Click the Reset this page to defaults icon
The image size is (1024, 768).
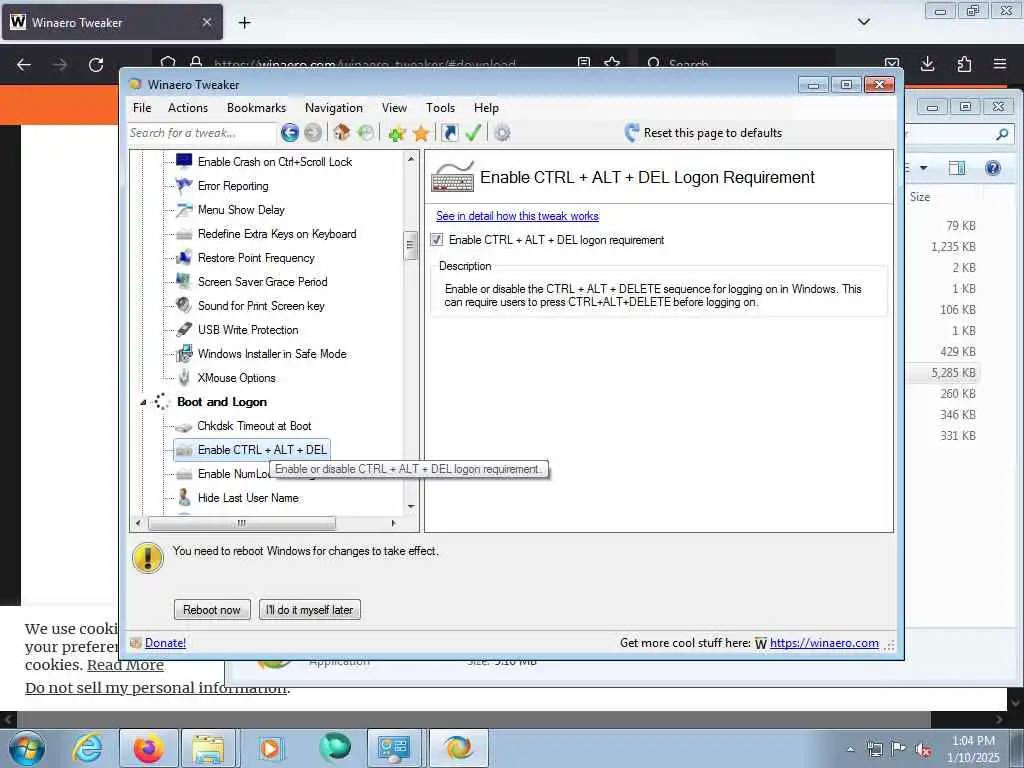coord(632,133)
